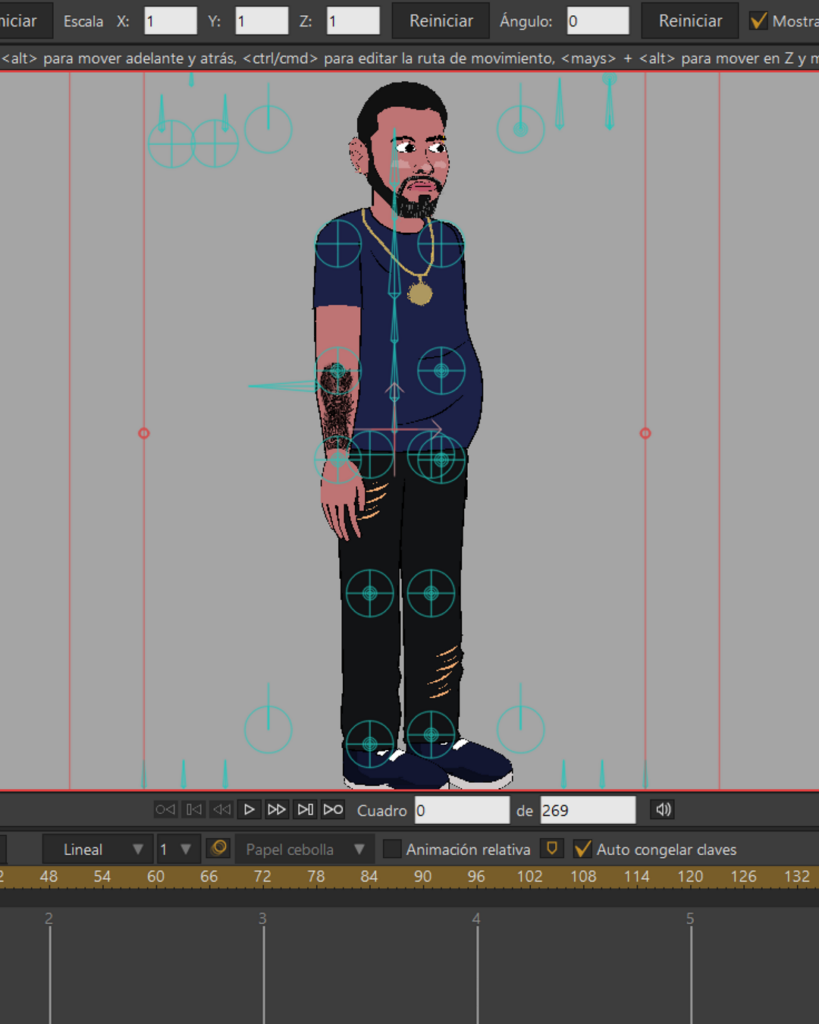
Task: Toggle the Mostrar checkbox in the top bar
Action: pyautogui.click(x=758, y=21)
